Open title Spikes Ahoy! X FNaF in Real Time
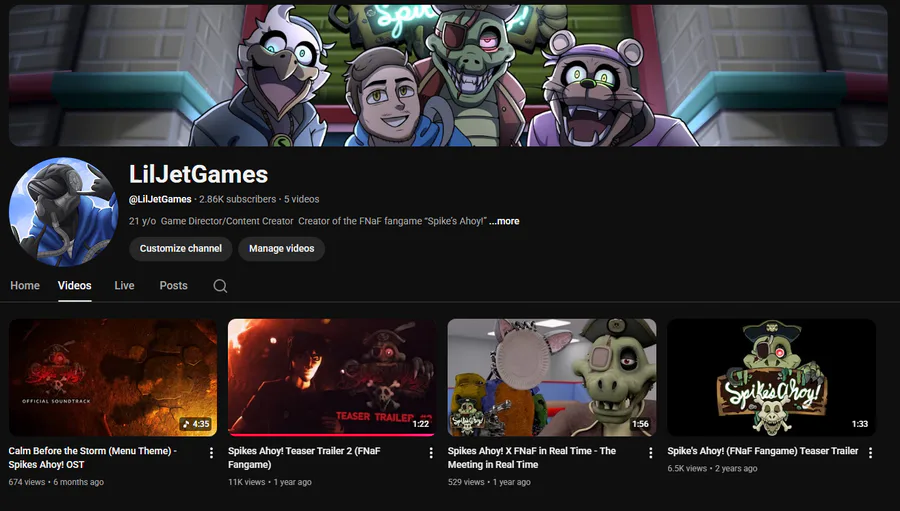The width and height of the screenshot is (900, 511). click(x=532, y=458)
